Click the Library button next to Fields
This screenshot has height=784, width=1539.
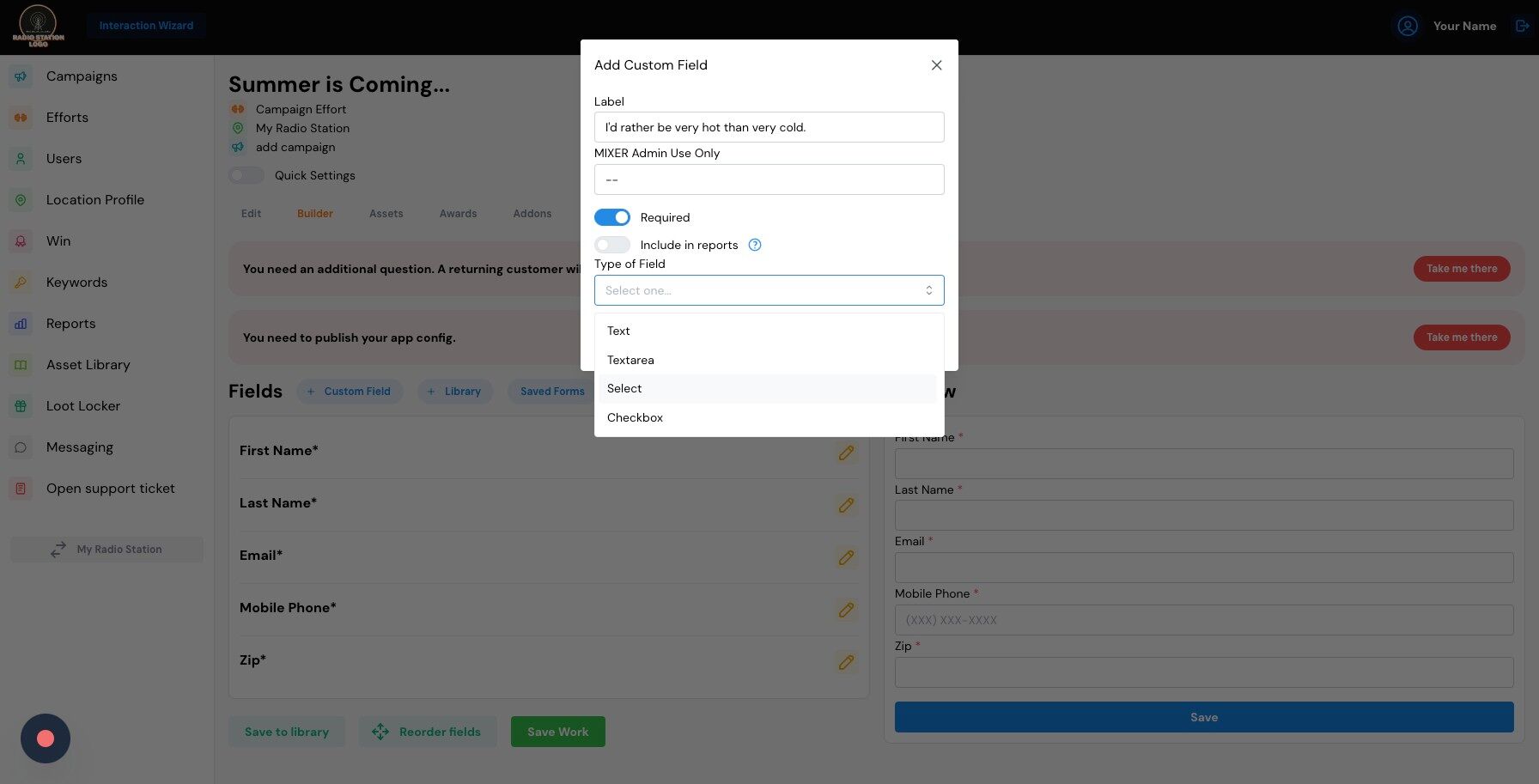click(x=455, y=392)
